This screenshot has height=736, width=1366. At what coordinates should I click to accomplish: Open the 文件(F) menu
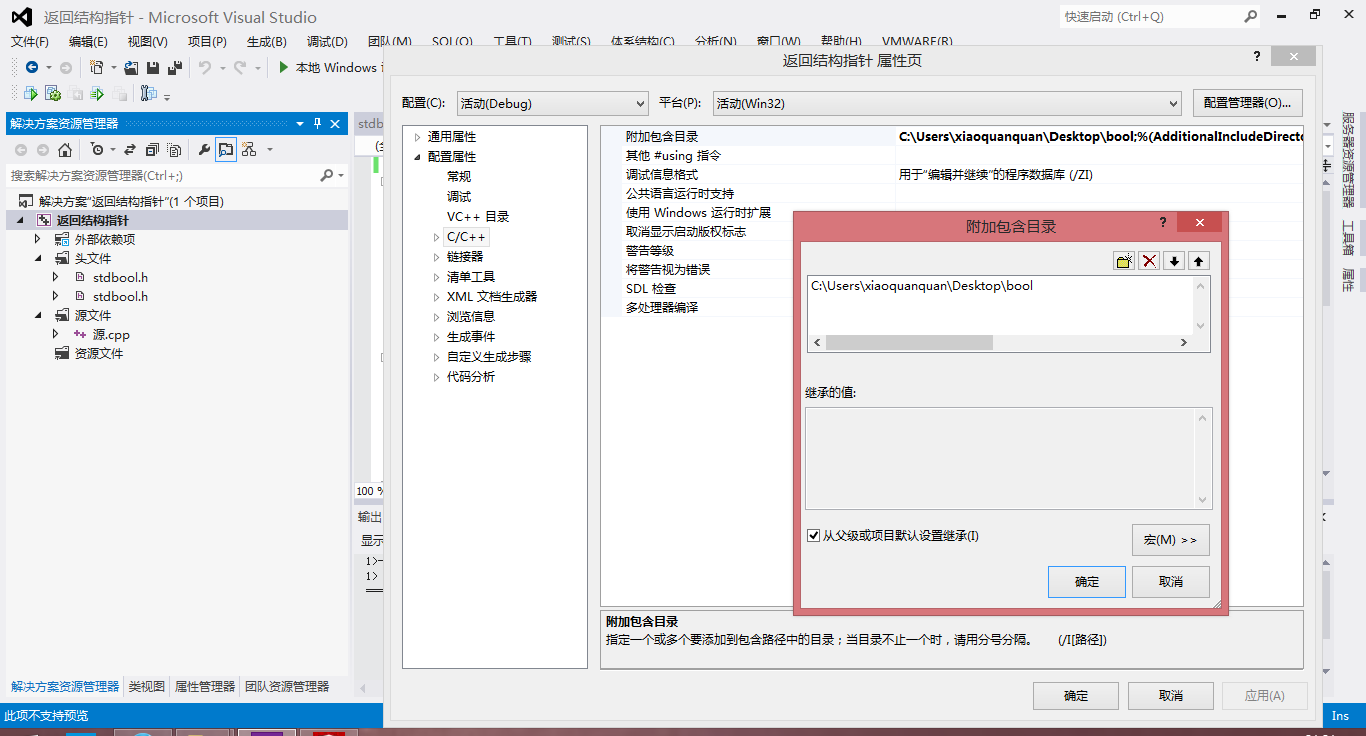point(30,41)
